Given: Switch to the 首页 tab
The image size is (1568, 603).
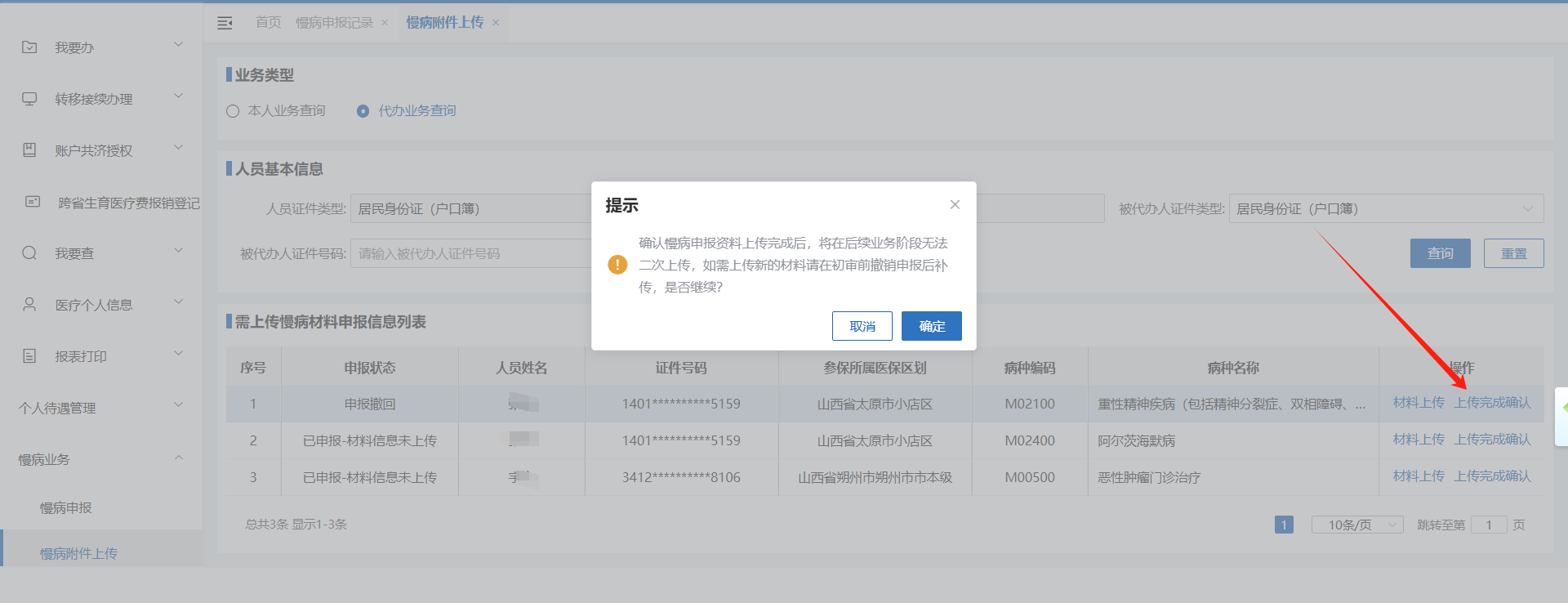Looking at the screenshot, I should coord(268,23).
